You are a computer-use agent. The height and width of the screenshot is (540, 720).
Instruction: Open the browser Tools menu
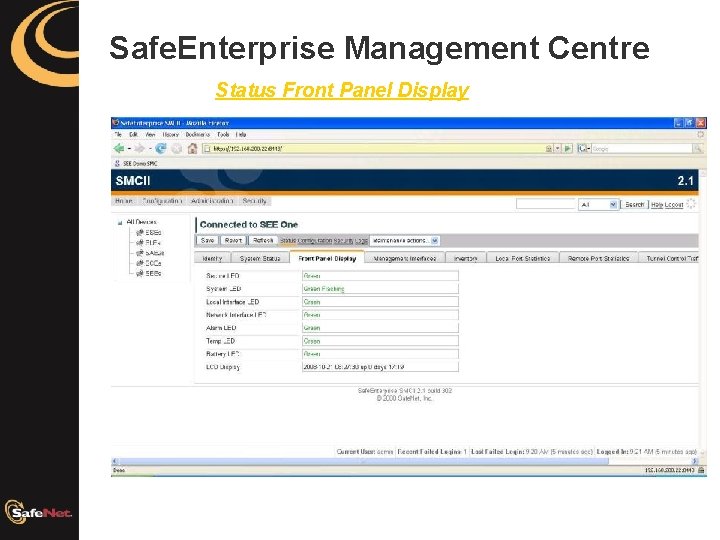point(223,135)
